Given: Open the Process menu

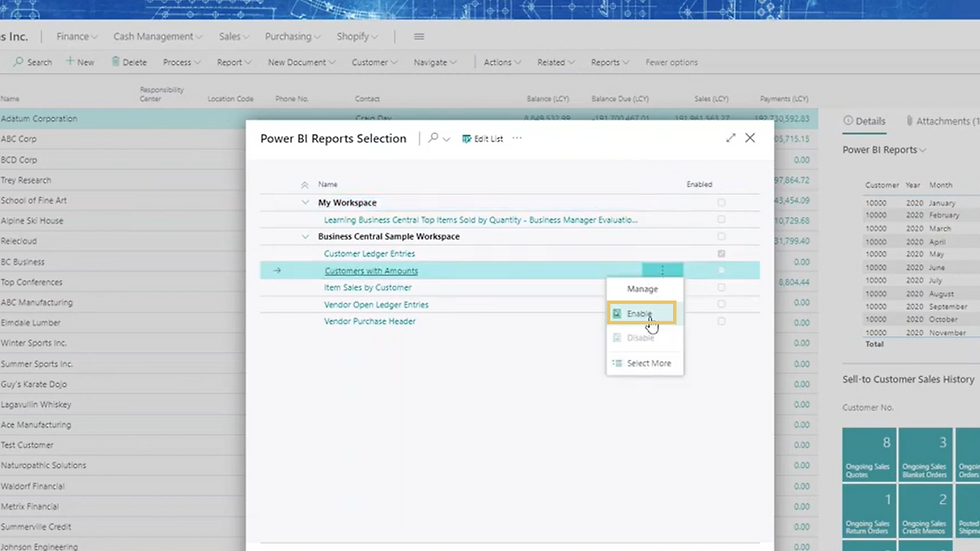Looking at the screenshot, I should pos(181,62).
